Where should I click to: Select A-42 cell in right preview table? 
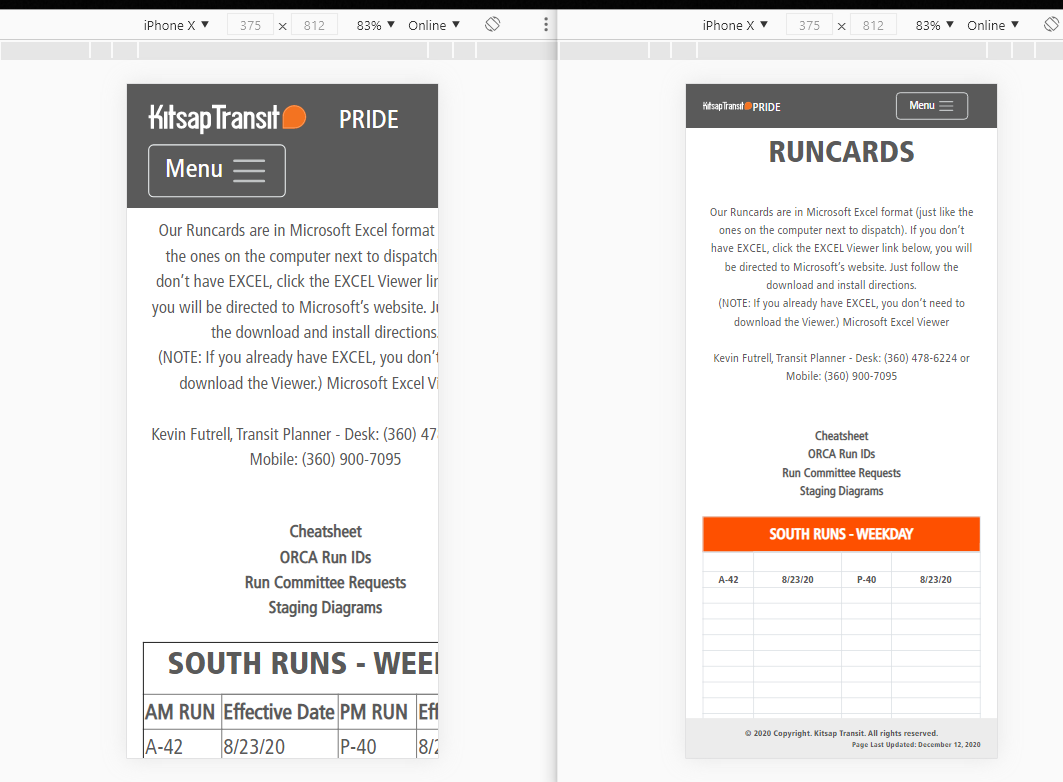coord(728,579)
